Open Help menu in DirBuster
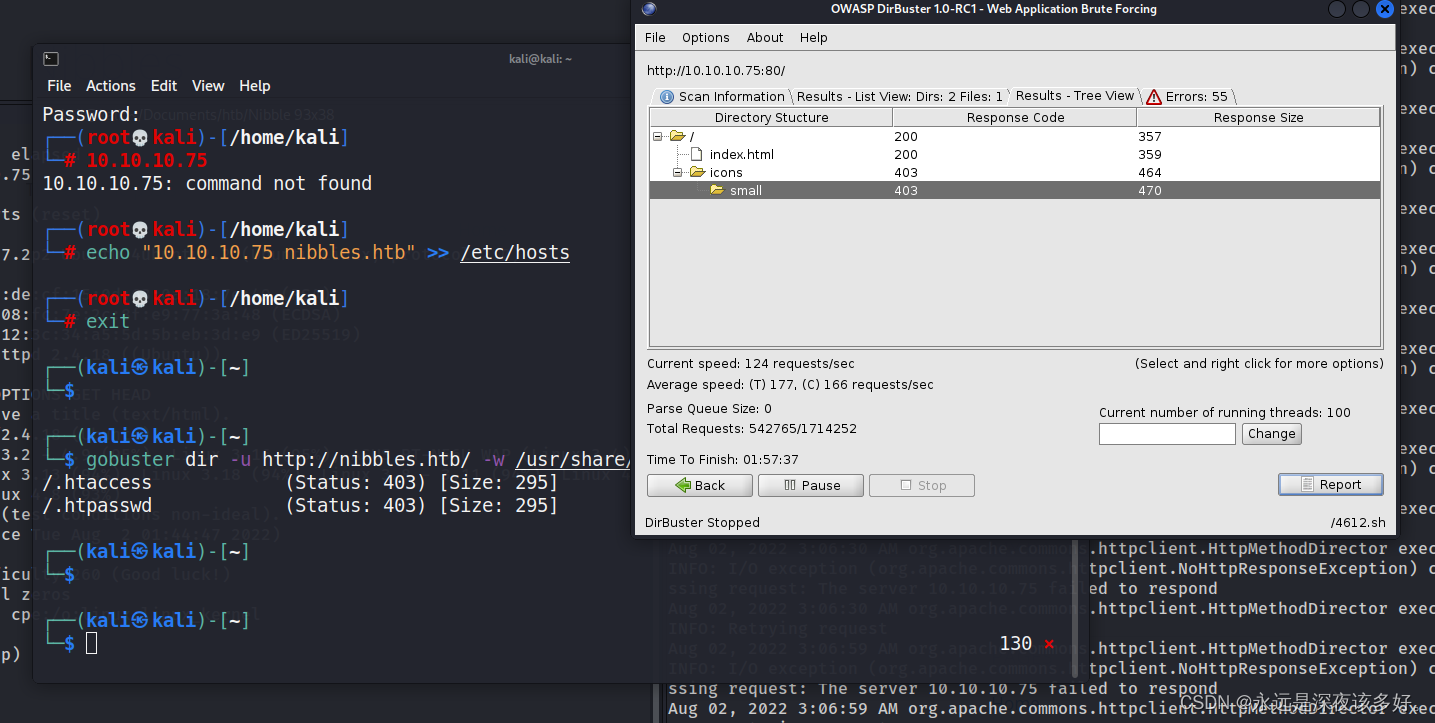Screen dimensions: 1435x723 tap(814, 37)
